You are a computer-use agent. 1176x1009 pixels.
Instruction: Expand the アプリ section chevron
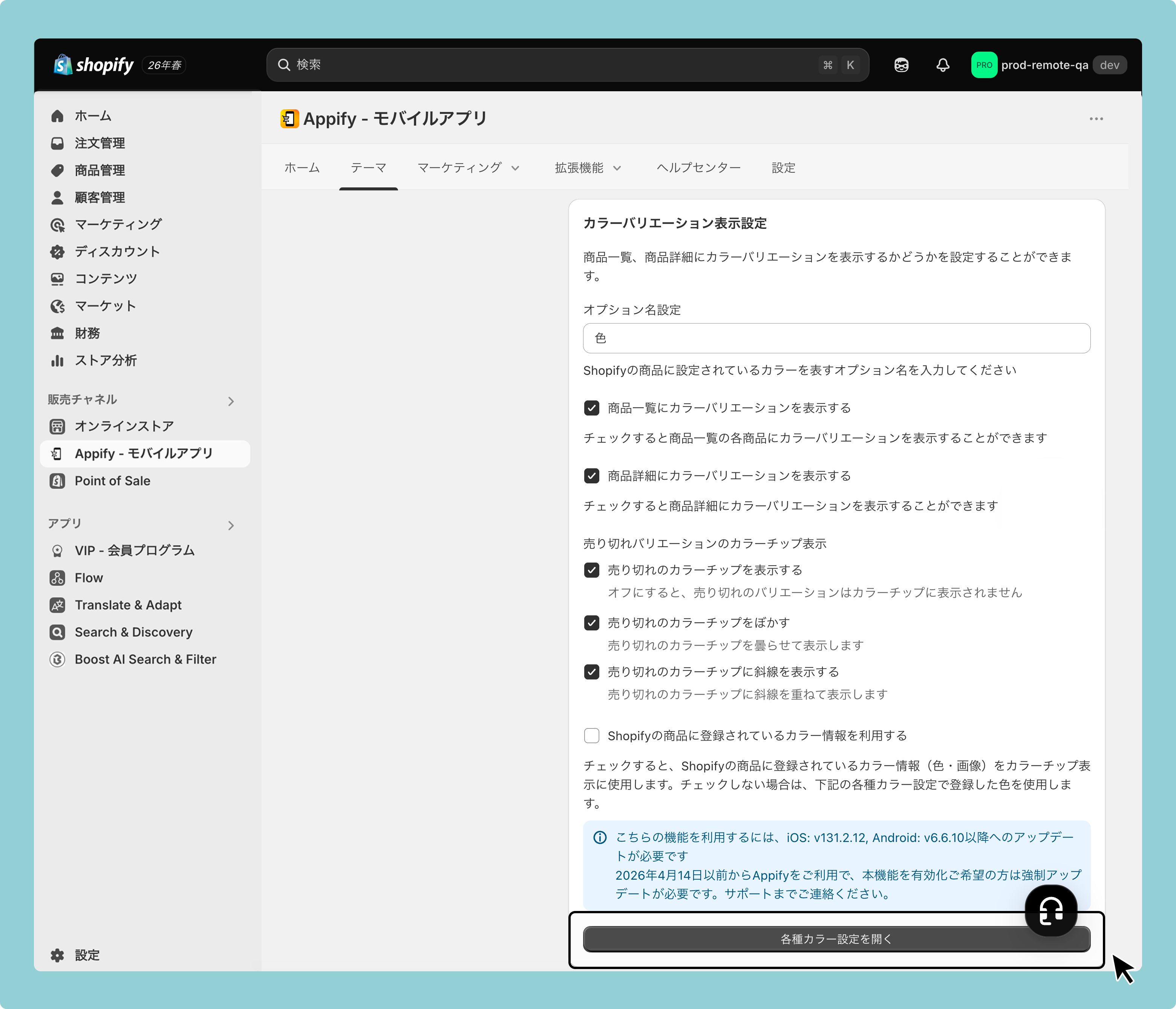pos(231,525)
